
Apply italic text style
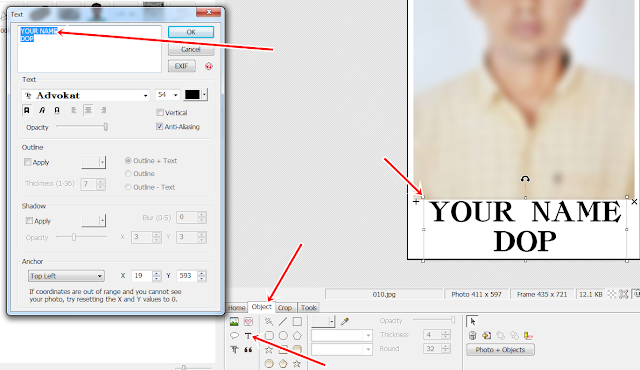42,110
